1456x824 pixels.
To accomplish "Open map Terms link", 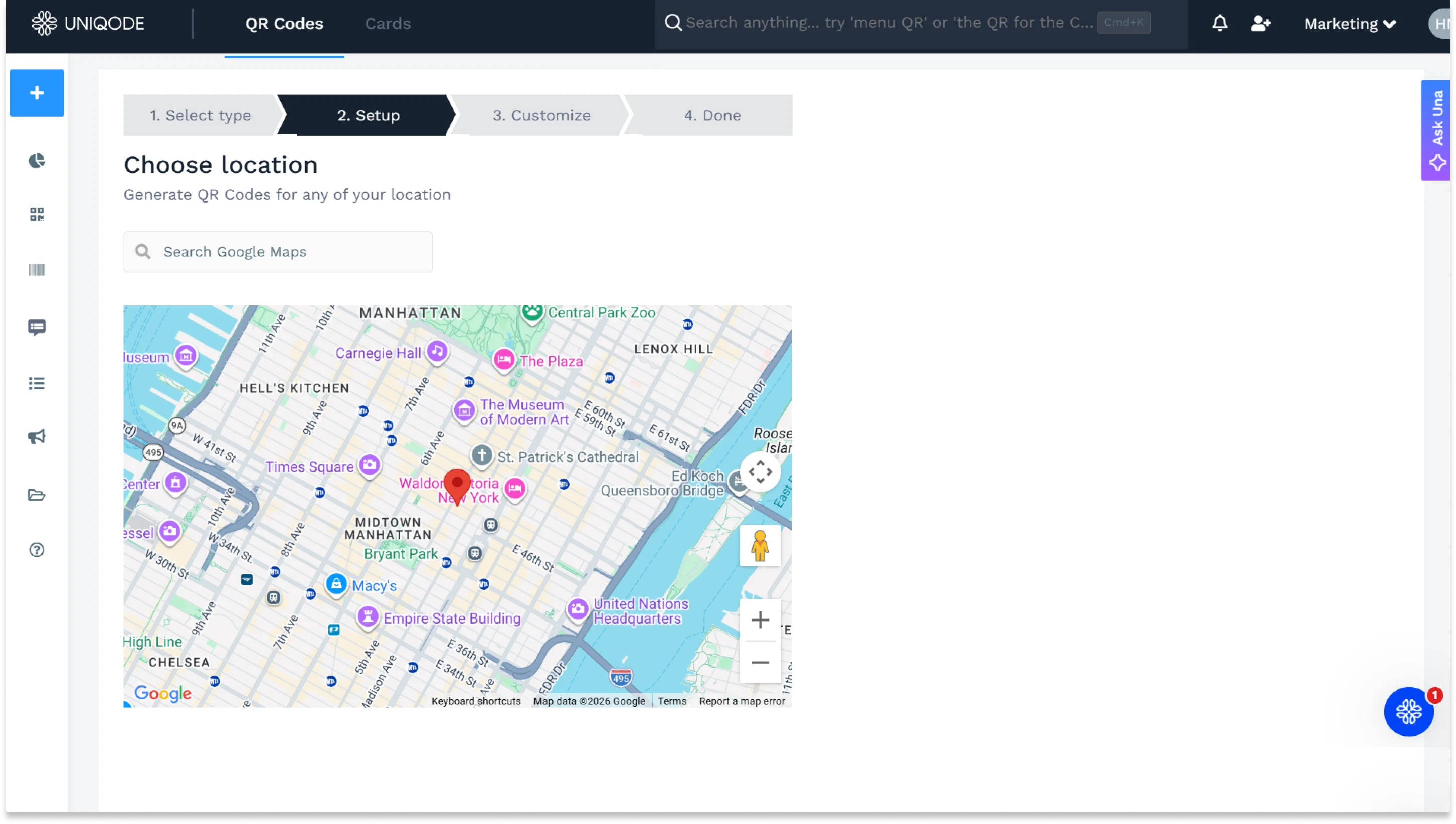I will (x=672, y=701).
